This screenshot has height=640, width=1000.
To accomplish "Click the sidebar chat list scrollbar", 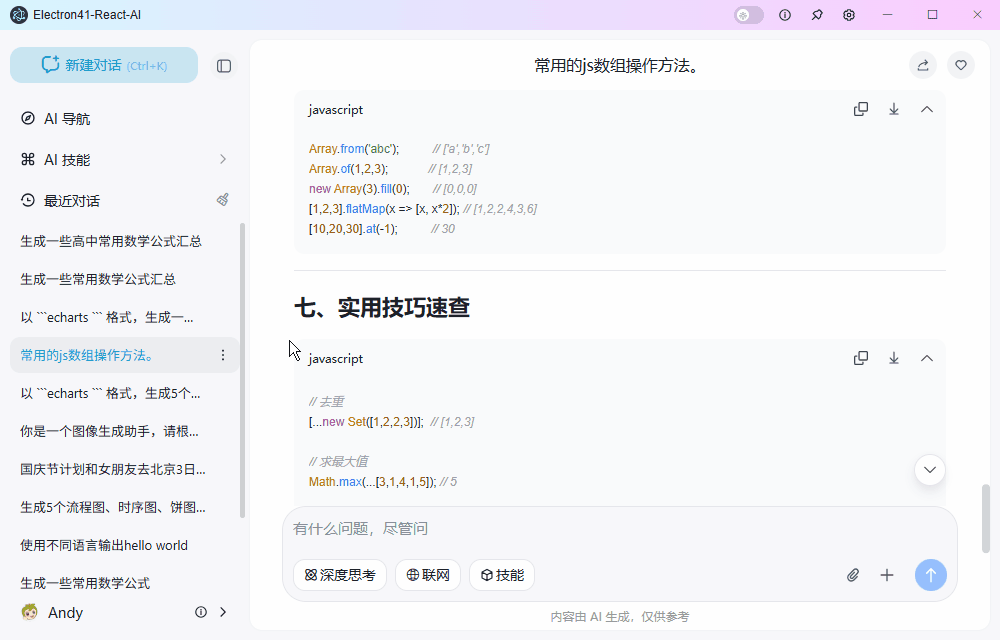I will [x=242, y=370].
